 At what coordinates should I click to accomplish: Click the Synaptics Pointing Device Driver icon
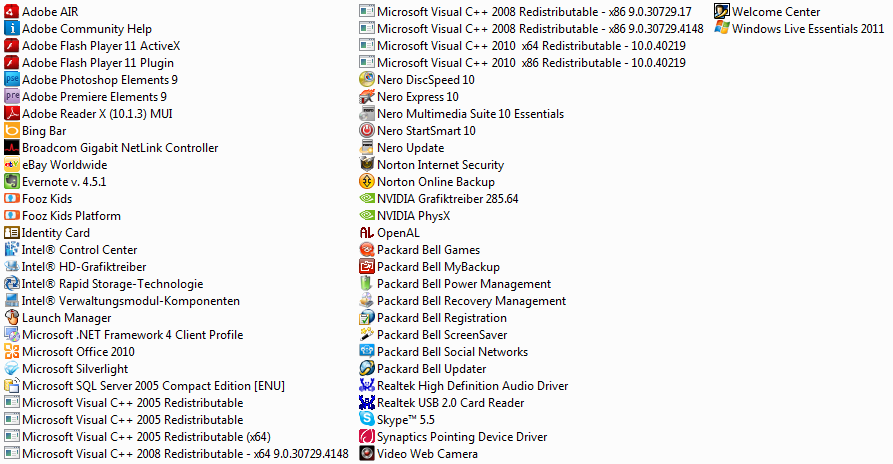(x=367, y=437)
